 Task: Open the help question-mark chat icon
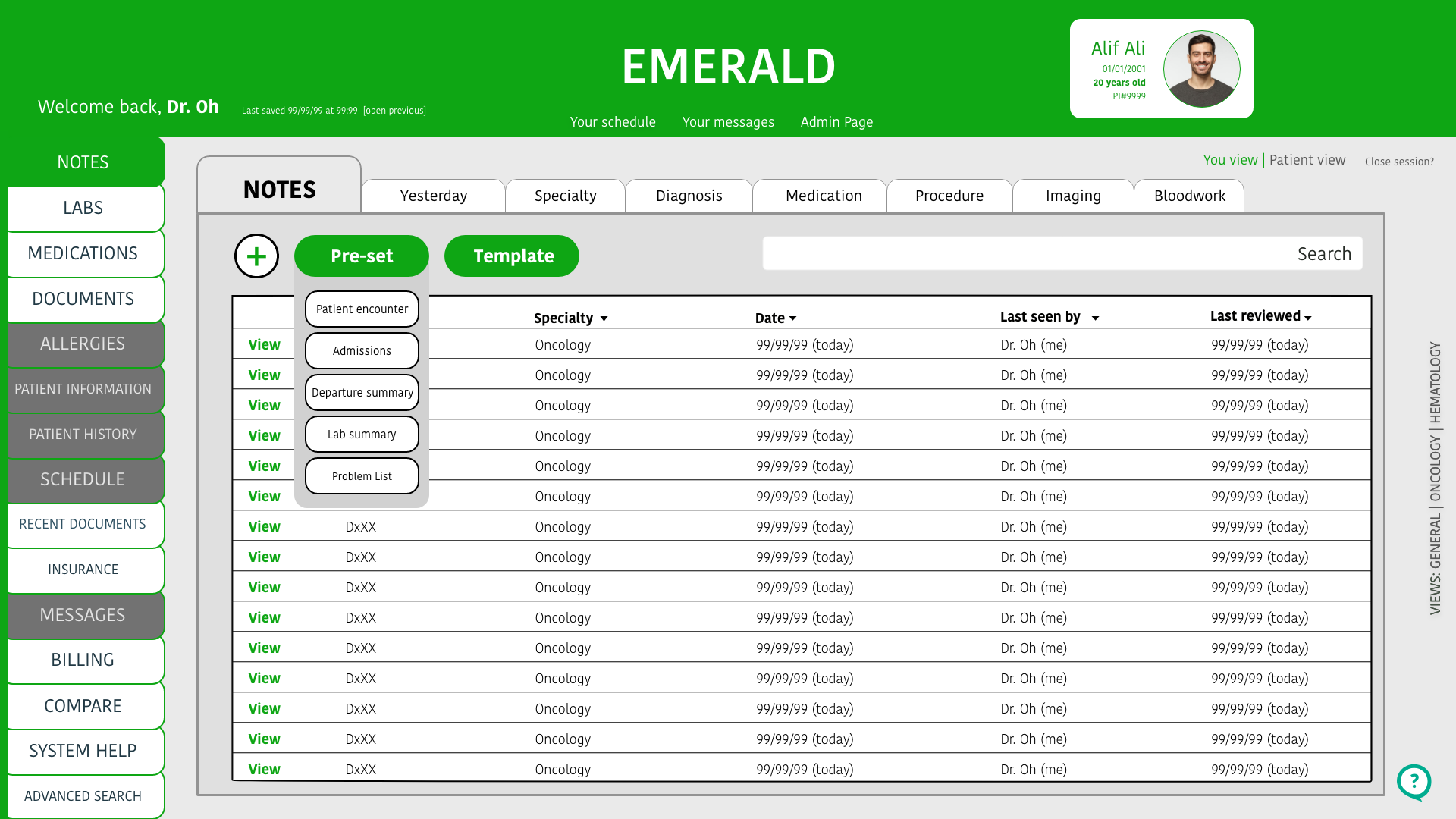point(1414,782)
